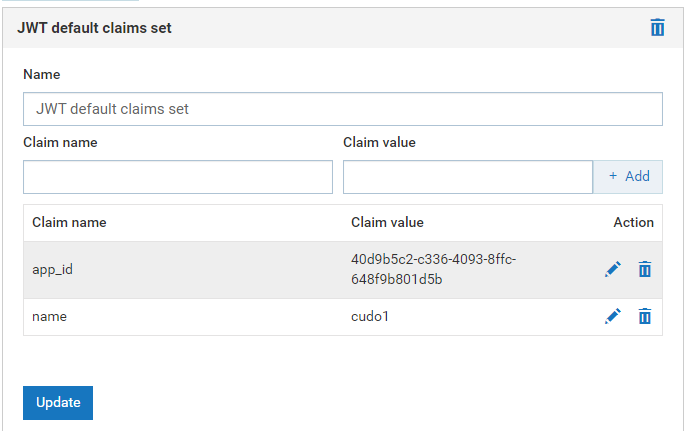The height and width of the screenshot is (431, 691).
Task: Click the Name label above the field
Action: pyautogui.click(x=41, y=74)
